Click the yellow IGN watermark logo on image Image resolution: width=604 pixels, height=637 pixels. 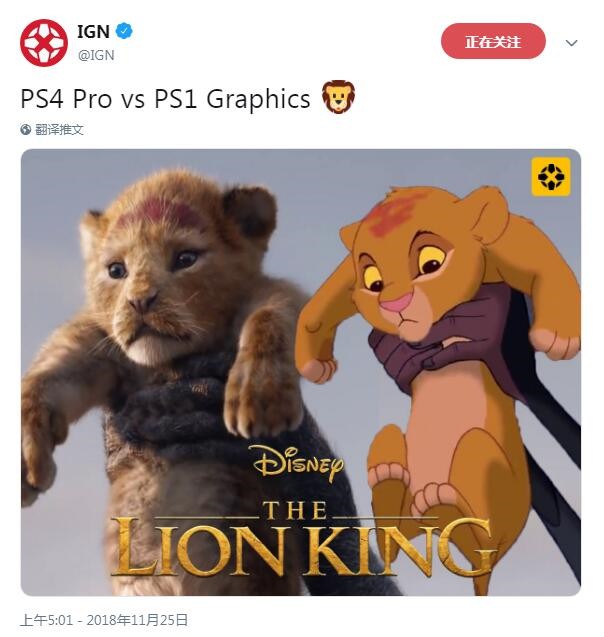pos(551,177)
